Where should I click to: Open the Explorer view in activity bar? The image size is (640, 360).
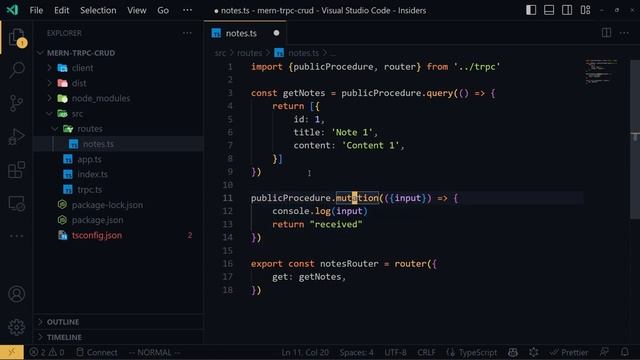pos(17,38)
